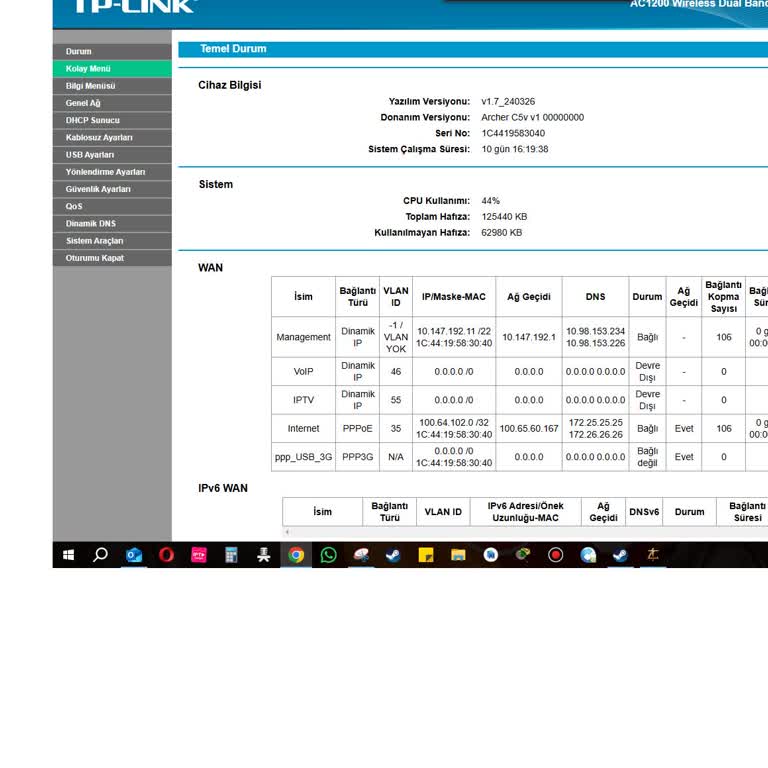Open Sticky Notes taskbar icon

coord(426,555)
